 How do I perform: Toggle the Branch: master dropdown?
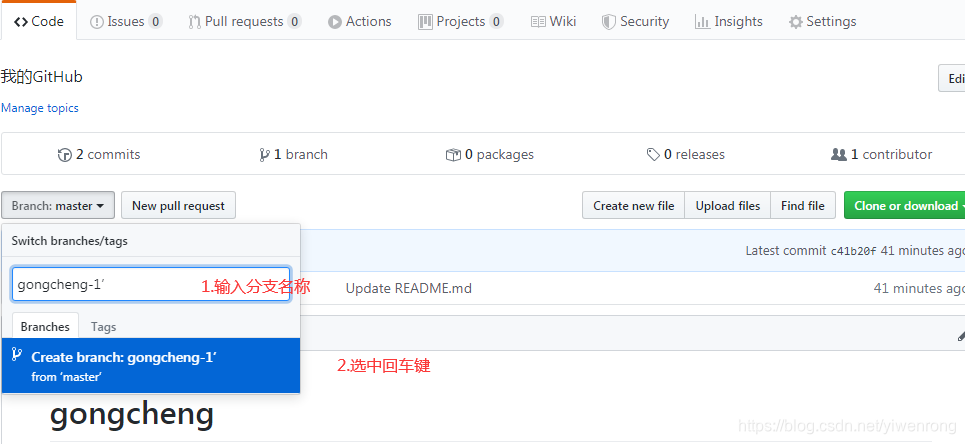tap(58, 206)
